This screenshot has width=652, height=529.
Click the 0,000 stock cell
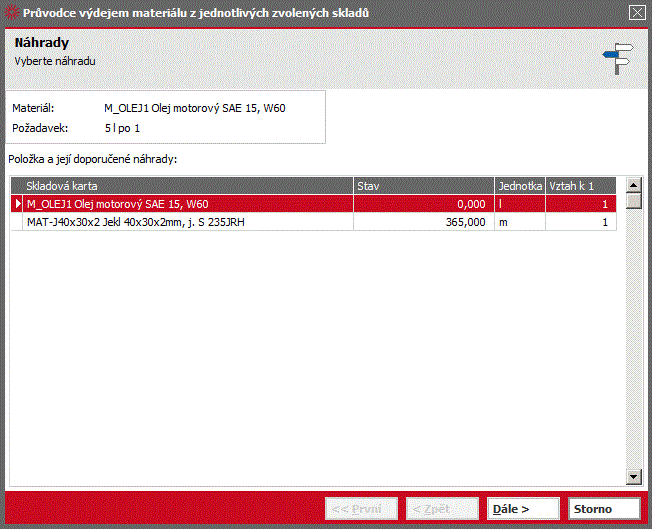[x=424, y=204]
